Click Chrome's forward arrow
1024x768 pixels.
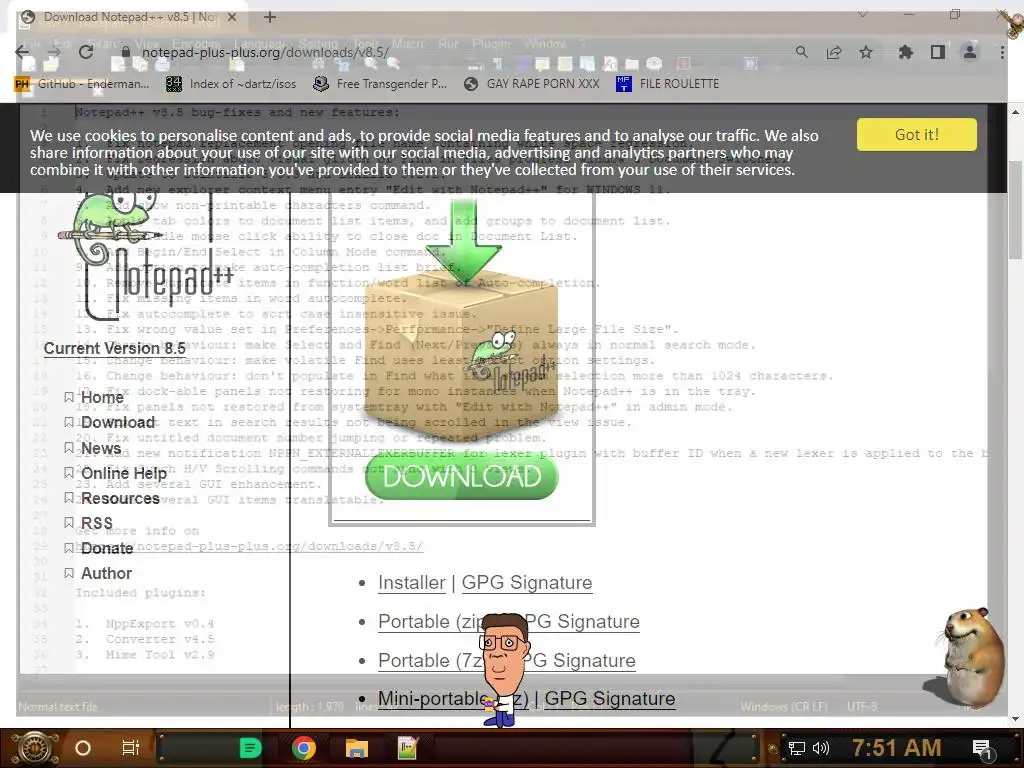[54, 52]
